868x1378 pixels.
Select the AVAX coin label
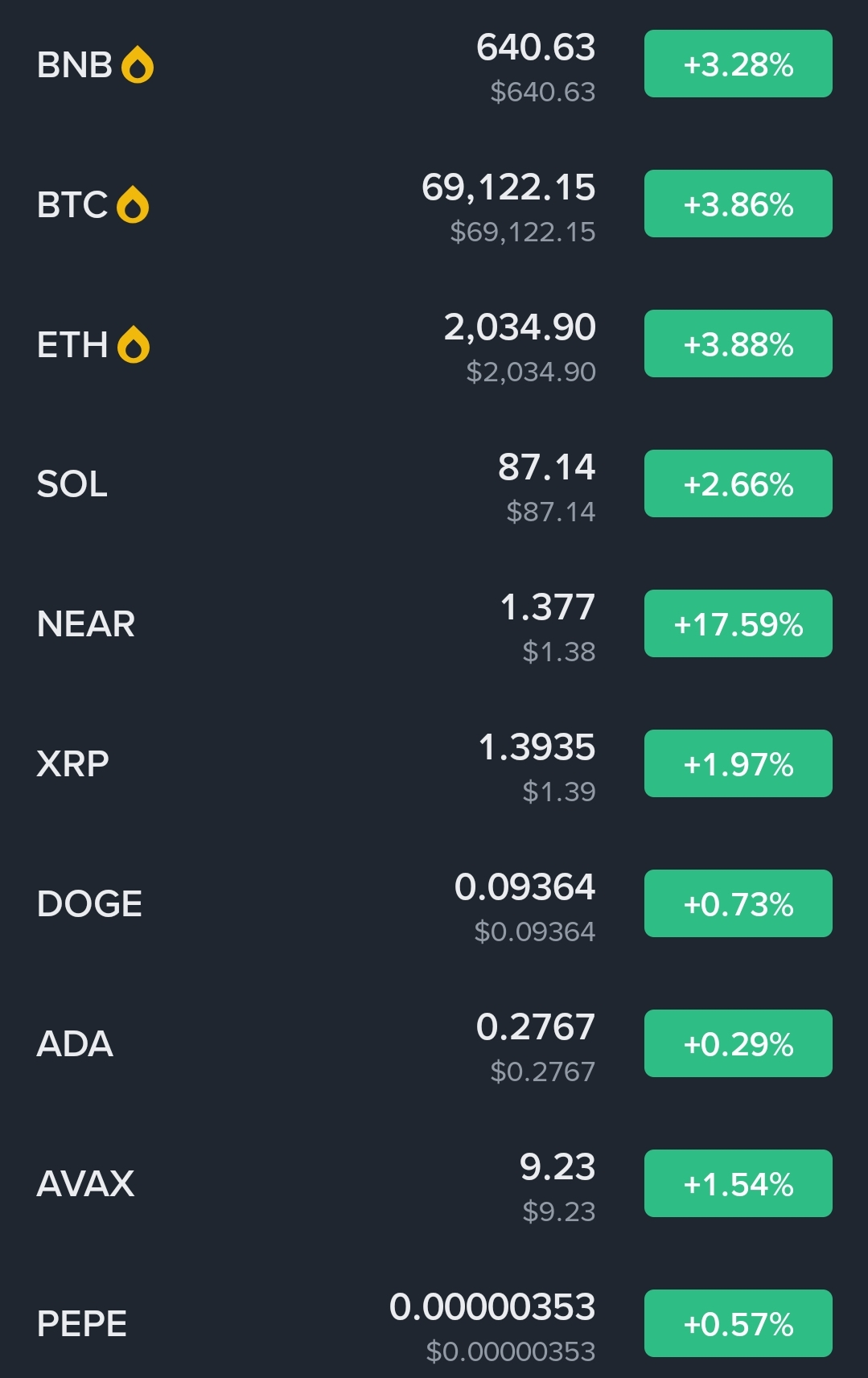(86, 1184)
